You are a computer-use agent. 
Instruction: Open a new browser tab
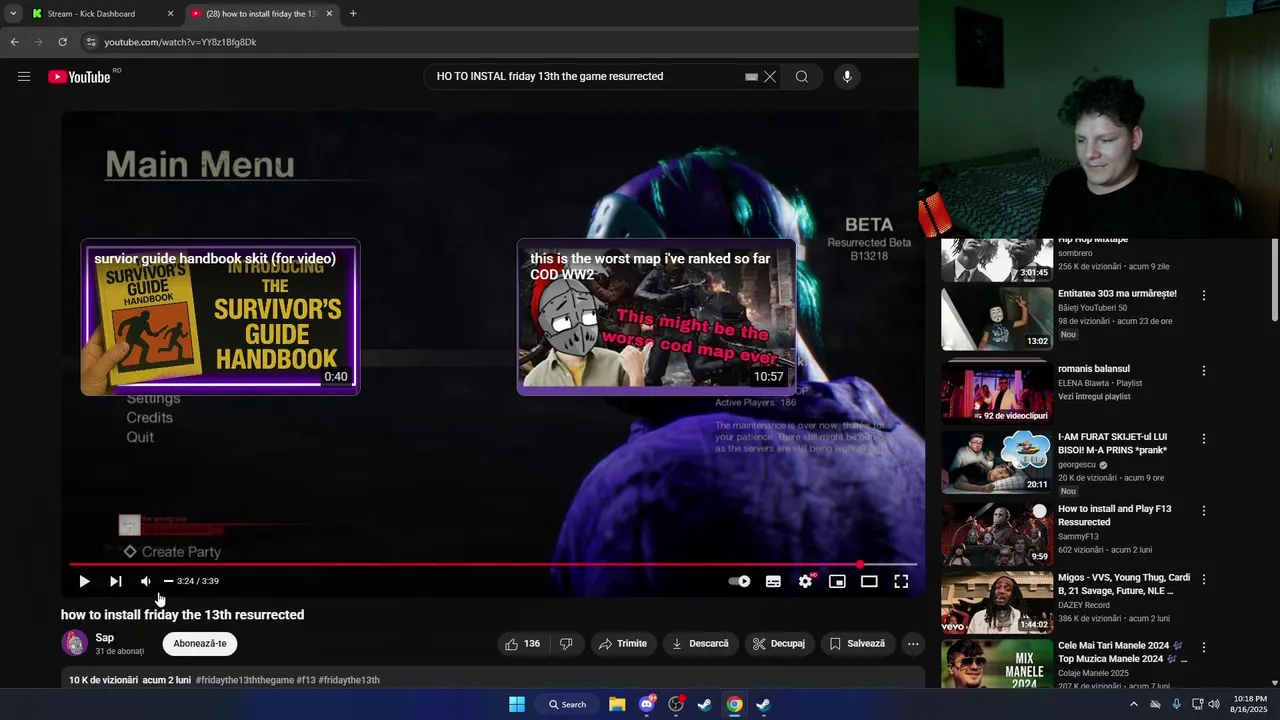coord(353,14)
